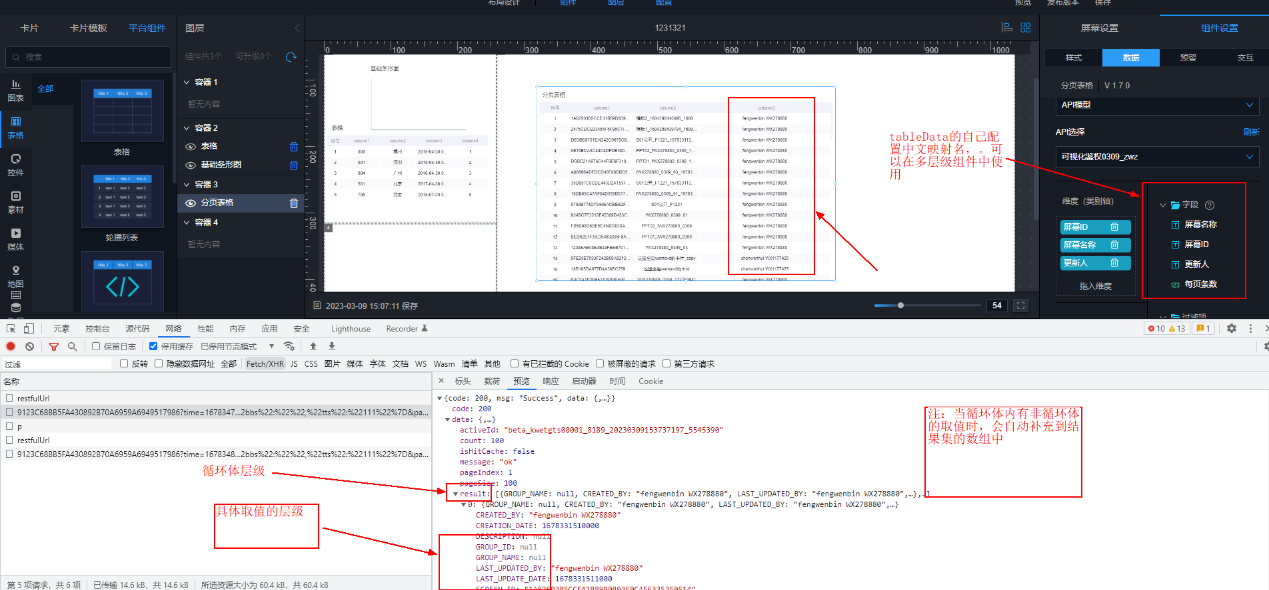This screenshot has height=590, width=1269.
Task: Delete the 表格 layer via trash icon
Action: 293,147
